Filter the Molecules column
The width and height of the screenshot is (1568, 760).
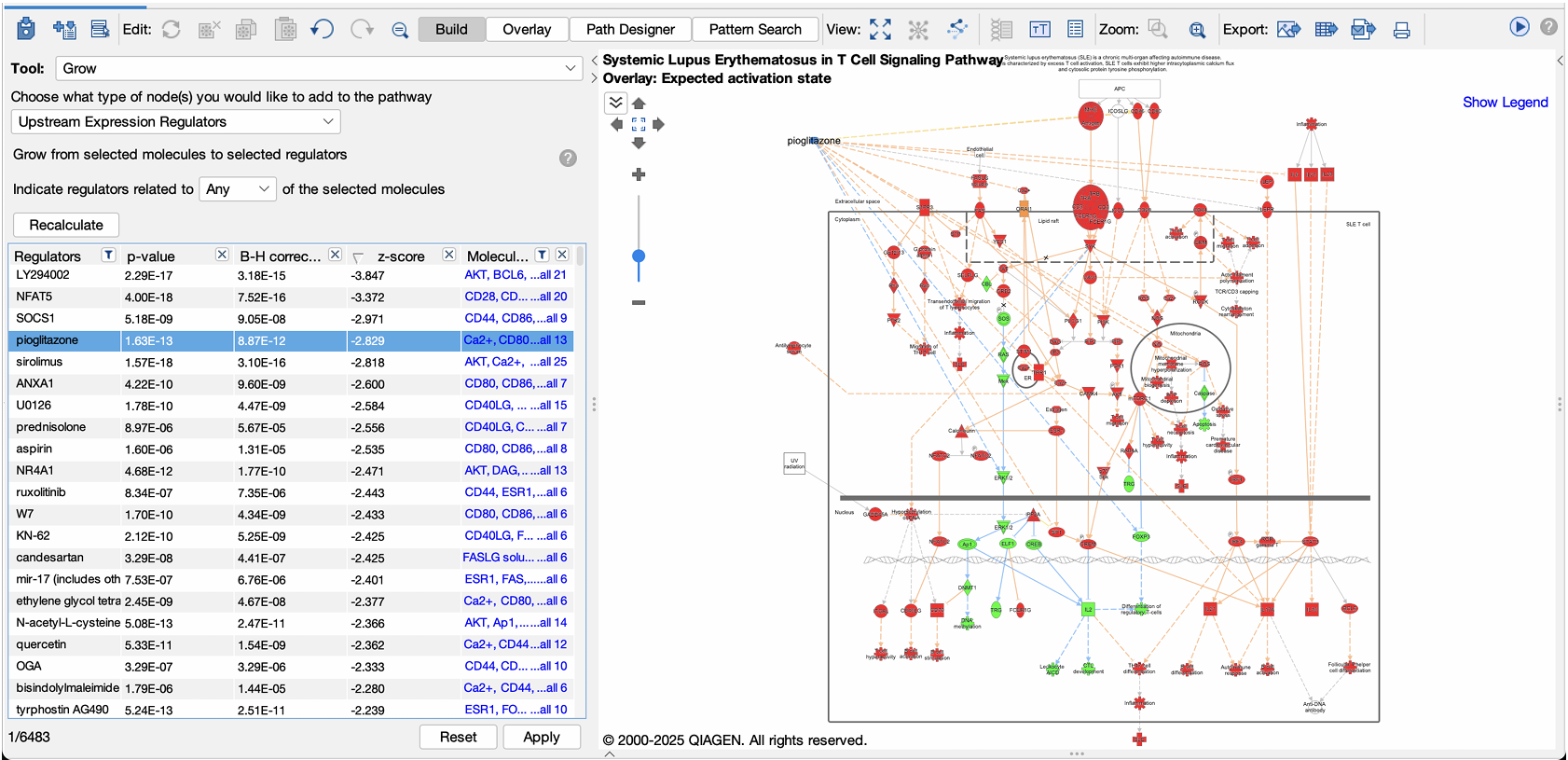point(542,255)
